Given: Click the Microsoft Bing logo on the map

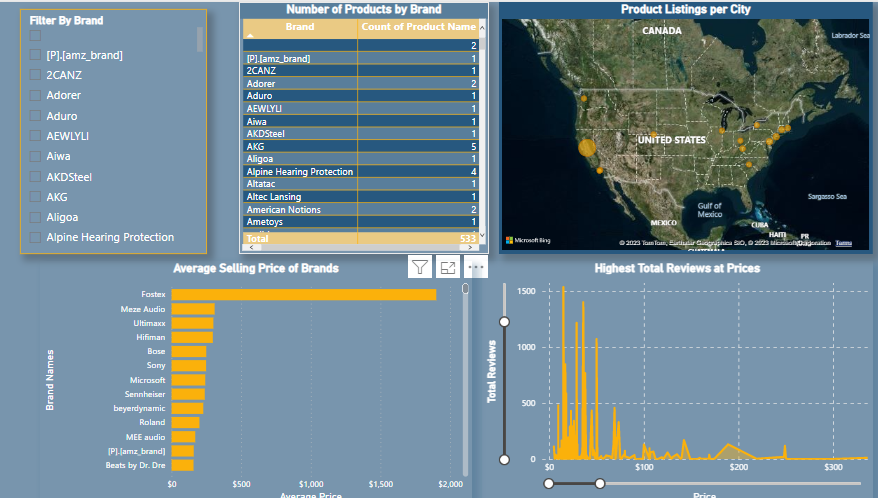Looking at the screenshot, I should pos(528,241).
